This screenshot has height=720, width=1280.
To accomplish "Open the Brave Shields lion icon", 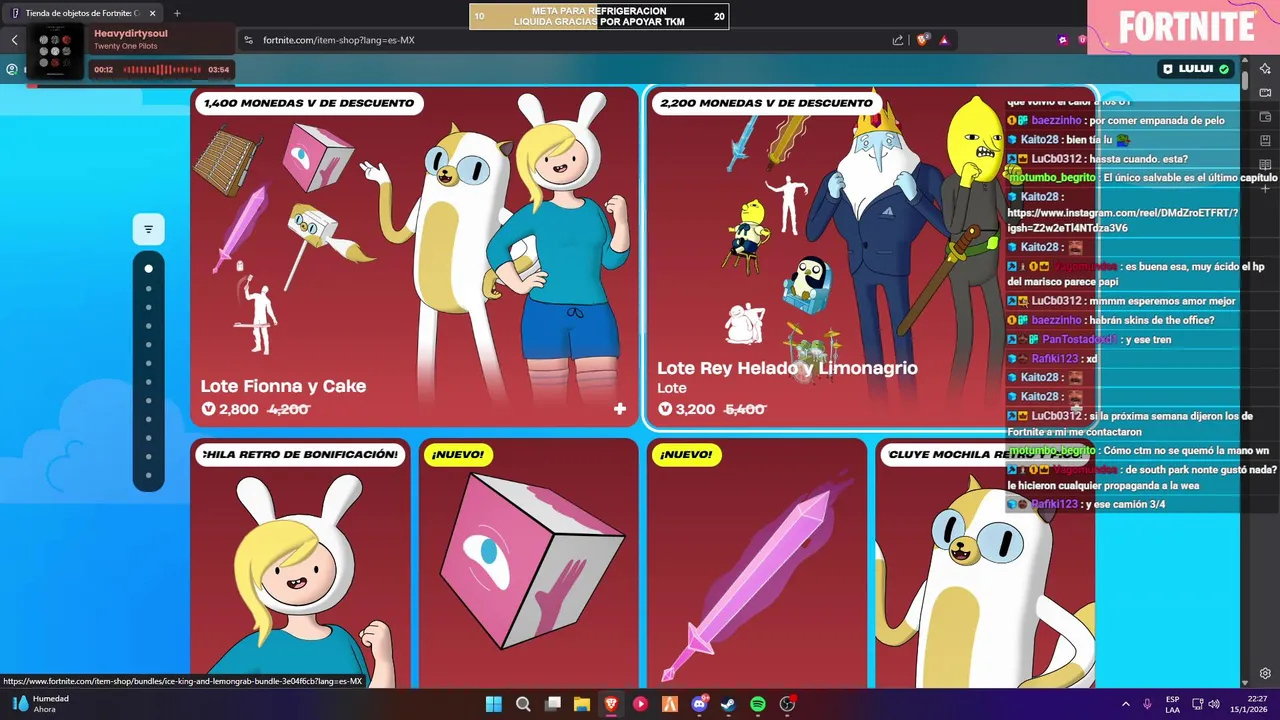I will pos(922,40).
